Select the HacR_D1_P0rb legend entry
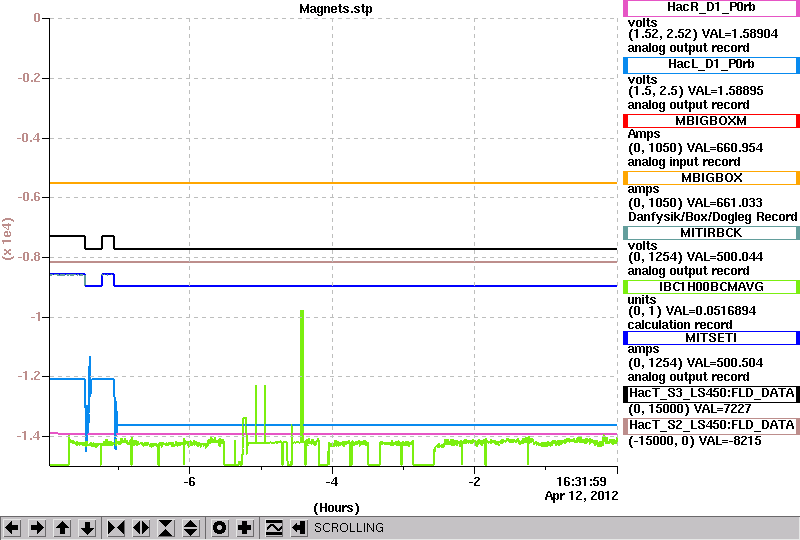 pos(711,8)
